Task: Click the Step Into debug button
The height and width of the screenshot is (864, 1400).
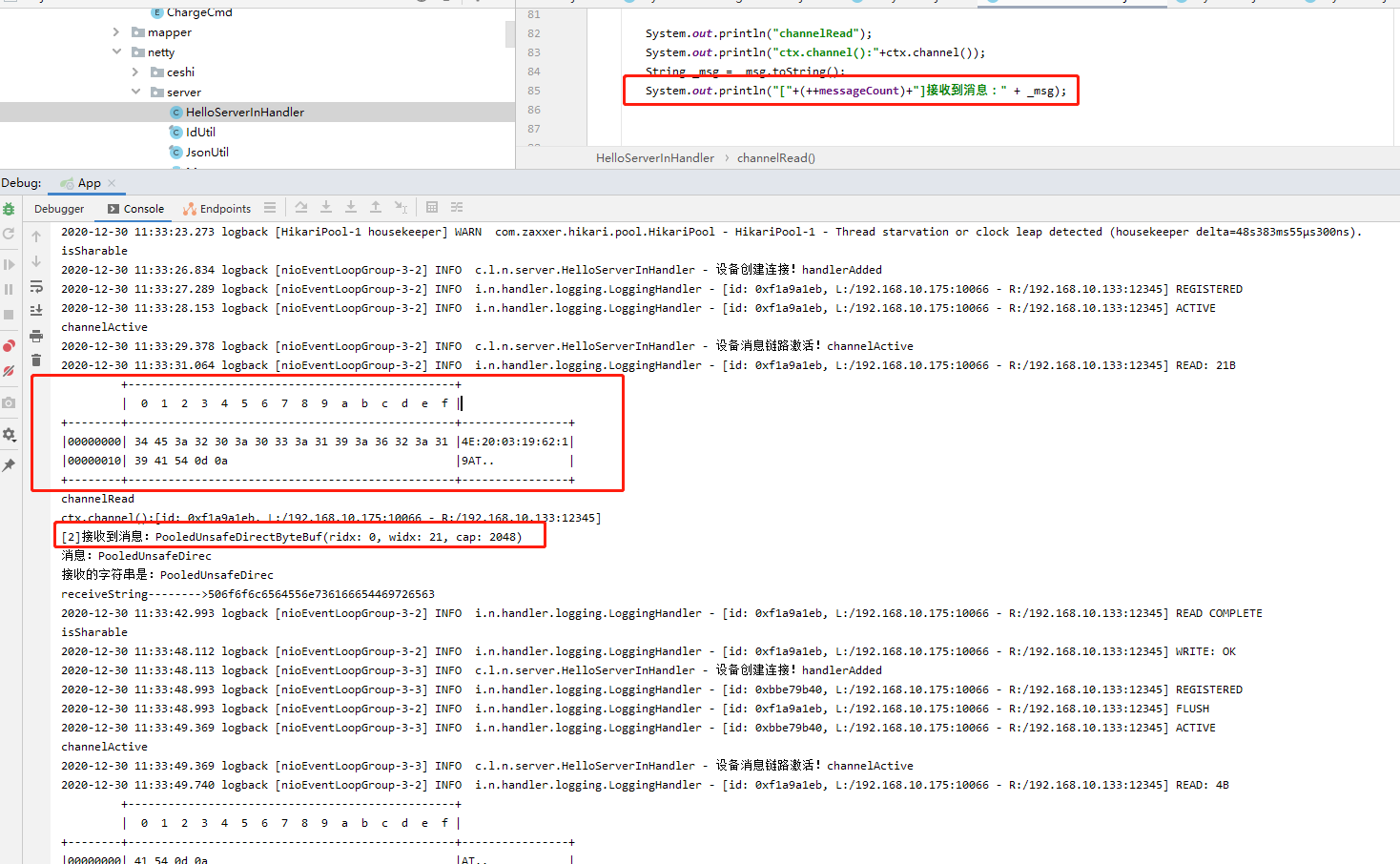Action: pos(326,207)
